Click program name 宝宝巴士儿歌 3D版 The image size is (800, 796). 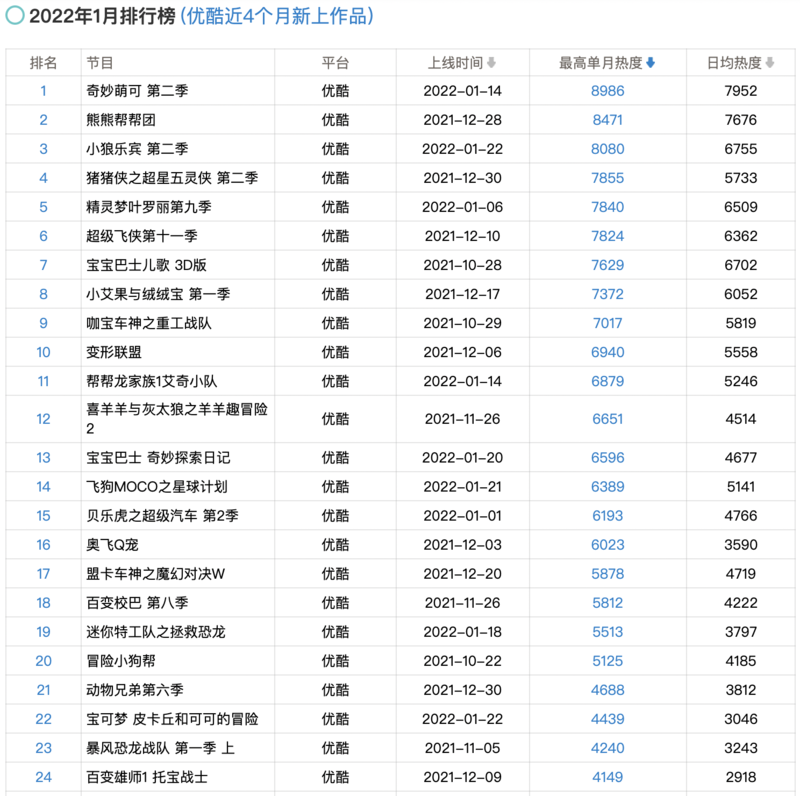click(146, 265)
